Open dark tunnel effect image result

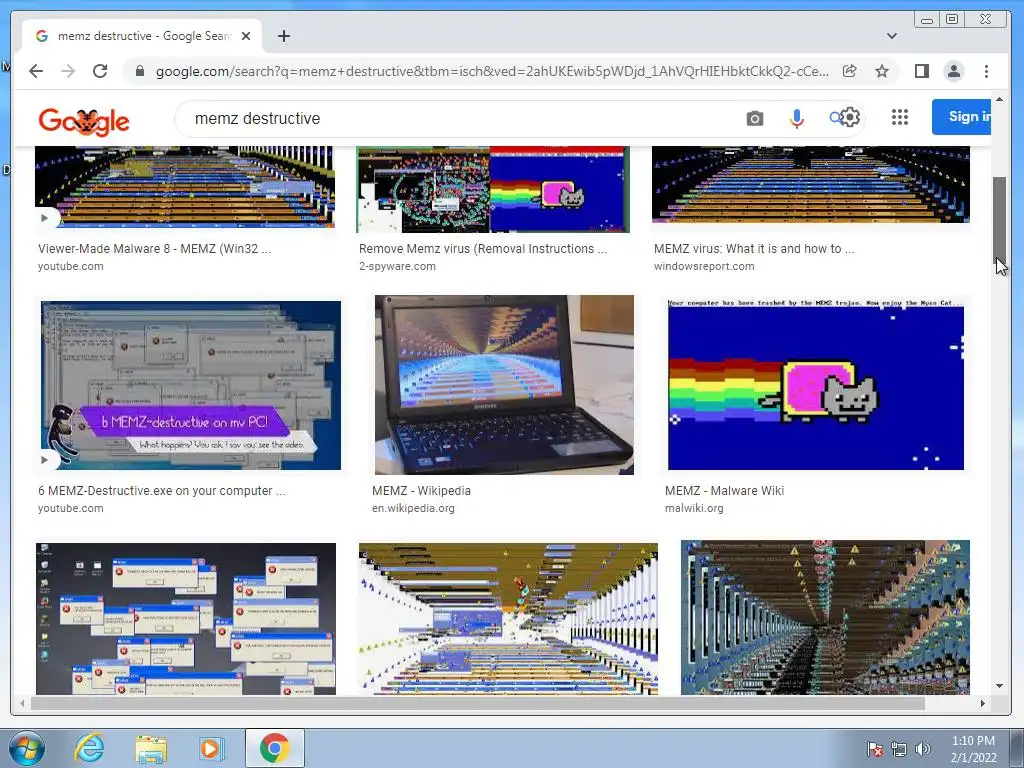(825, 617)
